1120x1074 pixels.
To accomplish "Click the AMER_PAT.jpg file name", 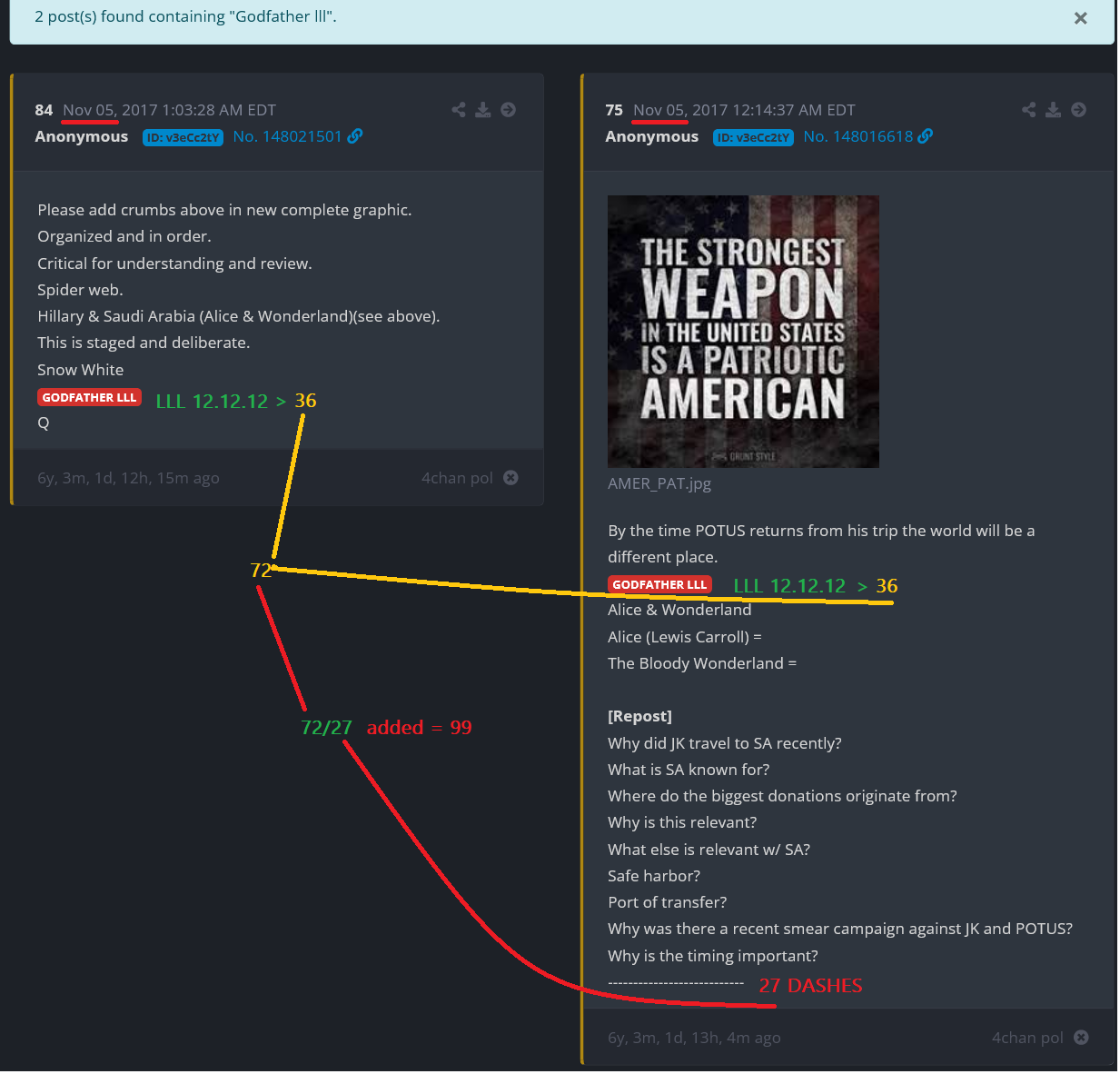I will click(x=659, y=483).
